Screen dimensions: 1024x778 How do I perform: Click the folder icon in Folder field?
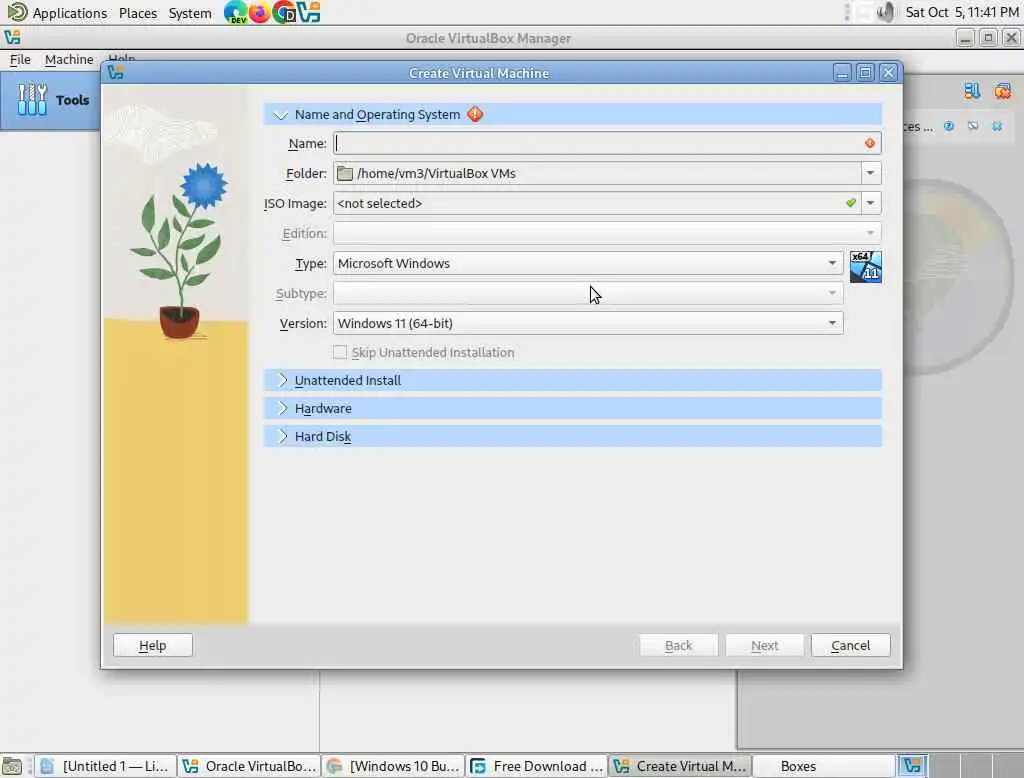pos(345,173)
